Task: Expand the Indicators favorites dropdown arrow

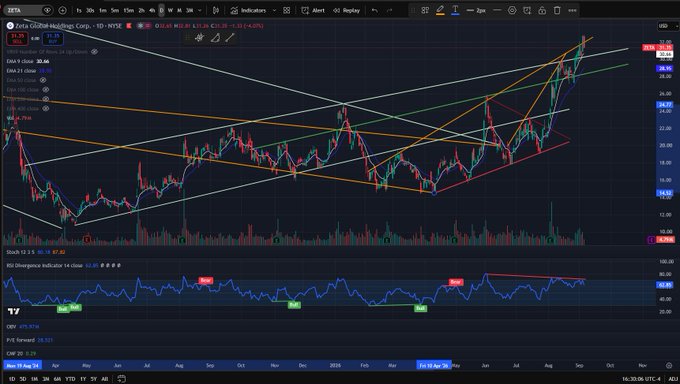Action: [274, 10]
